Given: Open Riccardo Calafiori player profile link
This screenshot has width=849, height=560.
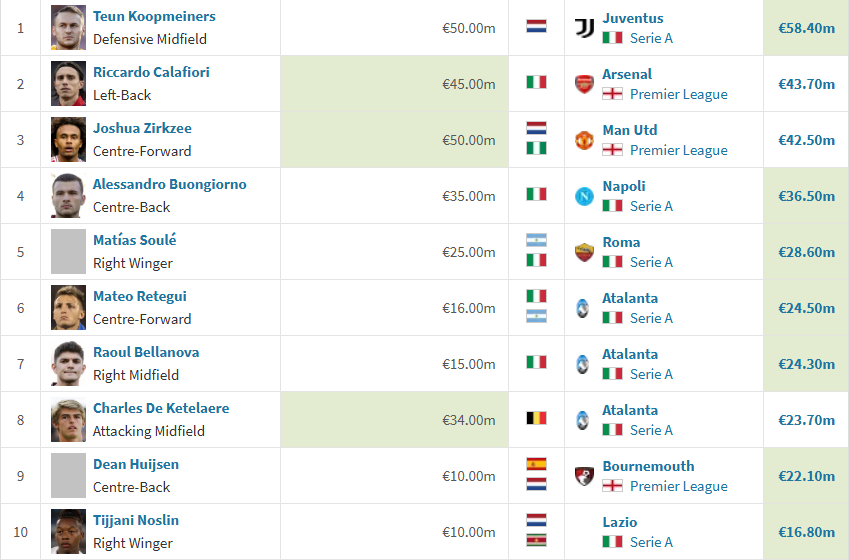Looking at the screenshot, I should [x=151, y=72].
